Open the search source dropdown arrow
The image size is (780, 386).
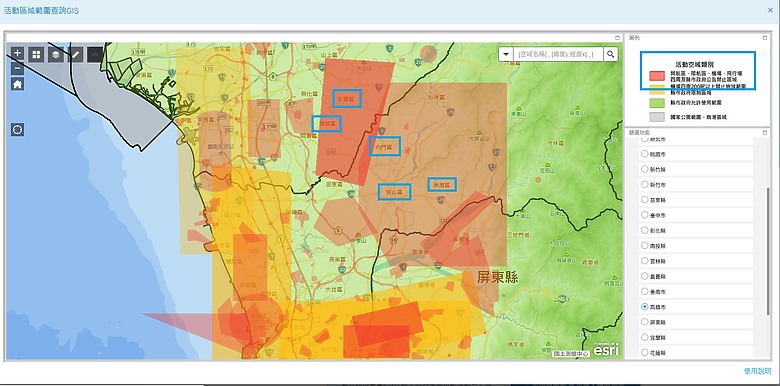[x=506, y=54]
